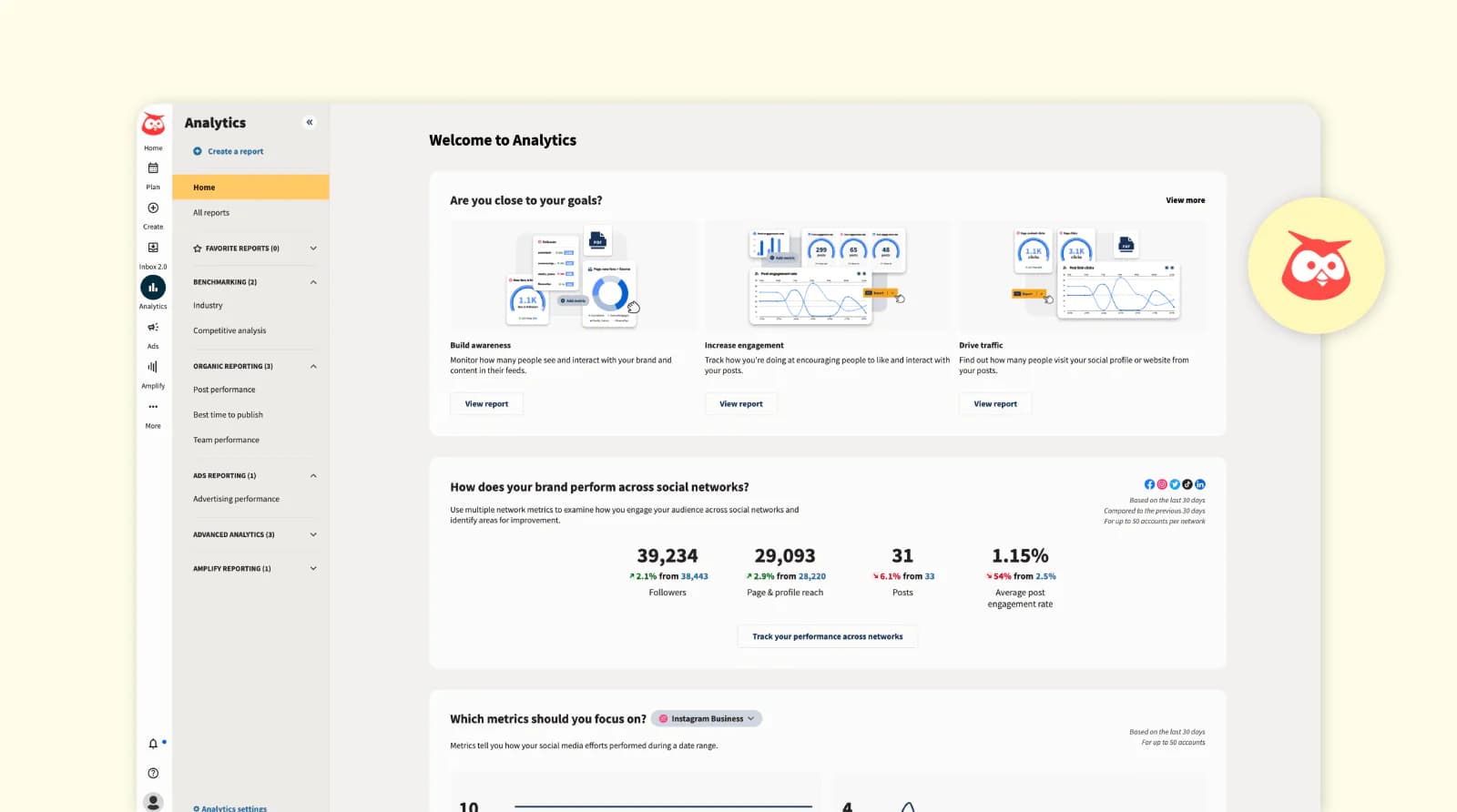The width and height of the screenshot is (1457, 812).
Task: Open the Plan calendar icon
Action: tap(153, 167)
